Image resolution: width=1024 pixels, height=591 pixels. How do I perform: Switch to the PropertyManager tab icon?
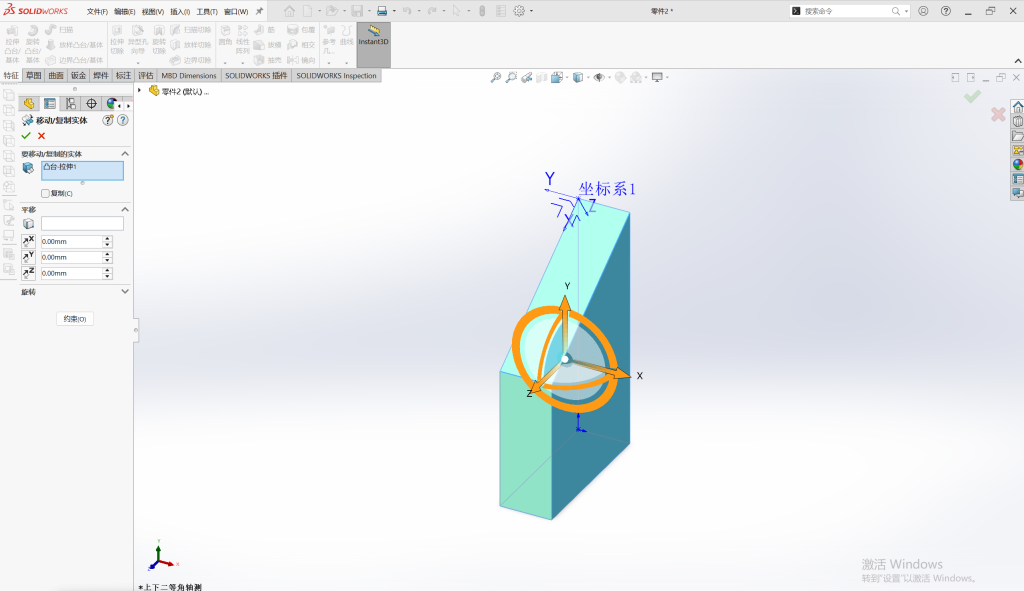pos(50,104)
